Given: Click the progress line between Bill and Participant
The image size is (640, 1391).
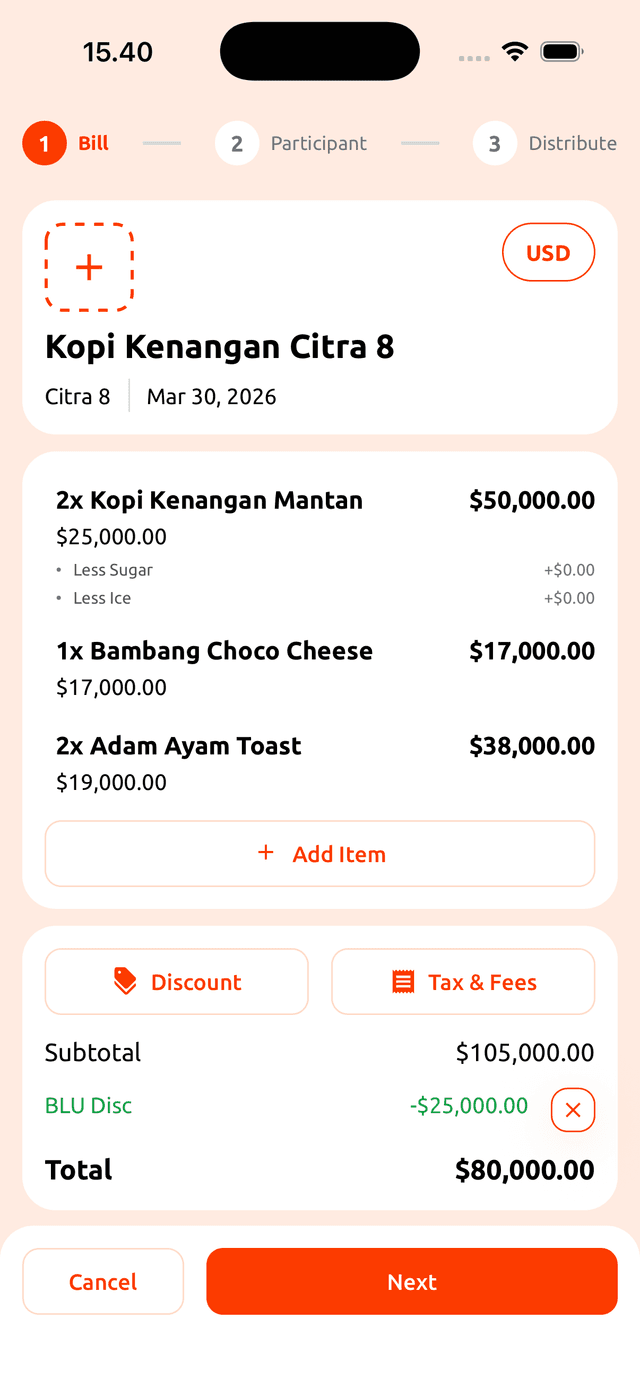Looking at the screenshot, I should click(161, 143).
